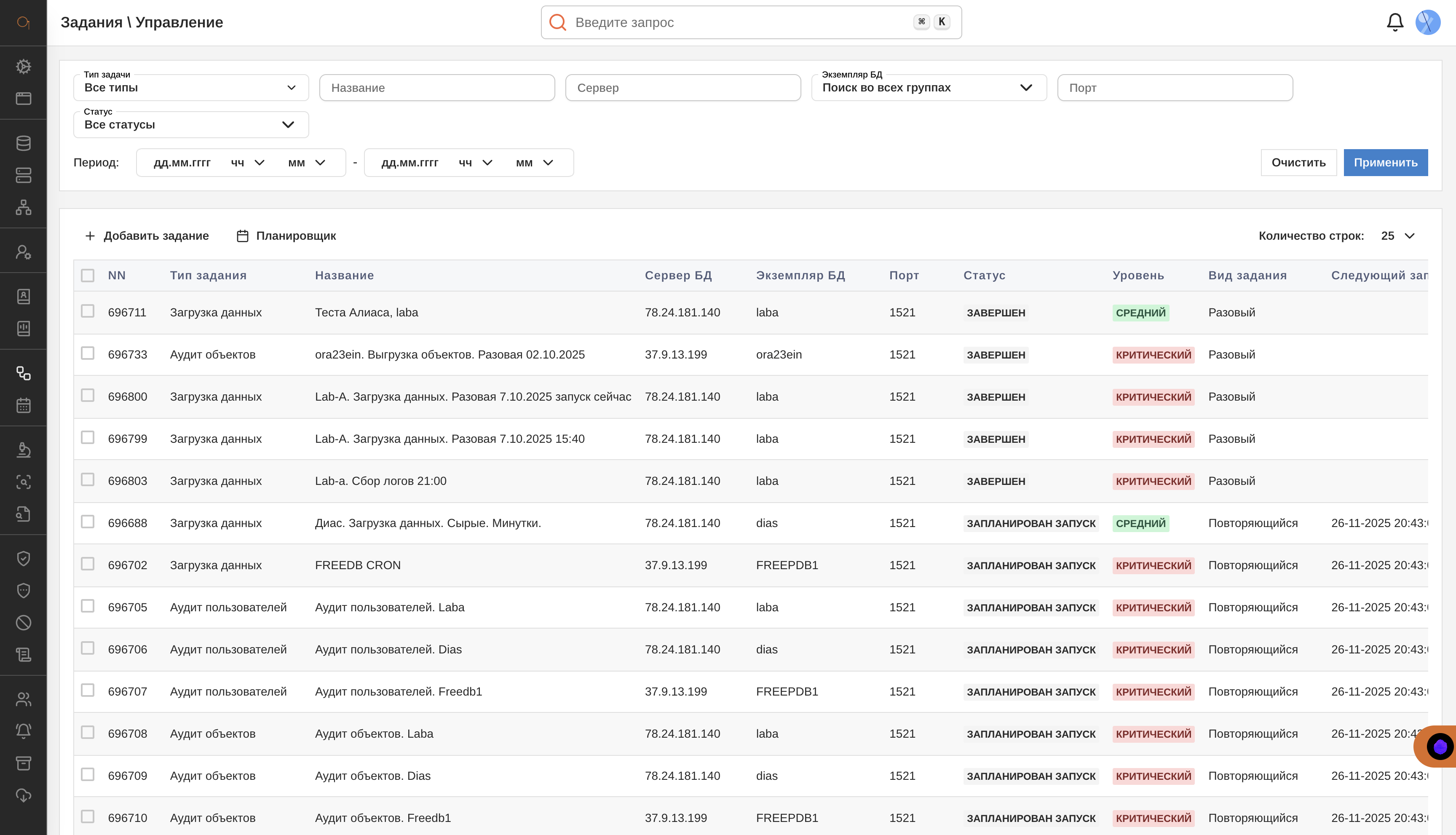Viewport: 1456px width, 835px height.
Task: Click the purple floating assistant button
Action: click(1440, 746)
